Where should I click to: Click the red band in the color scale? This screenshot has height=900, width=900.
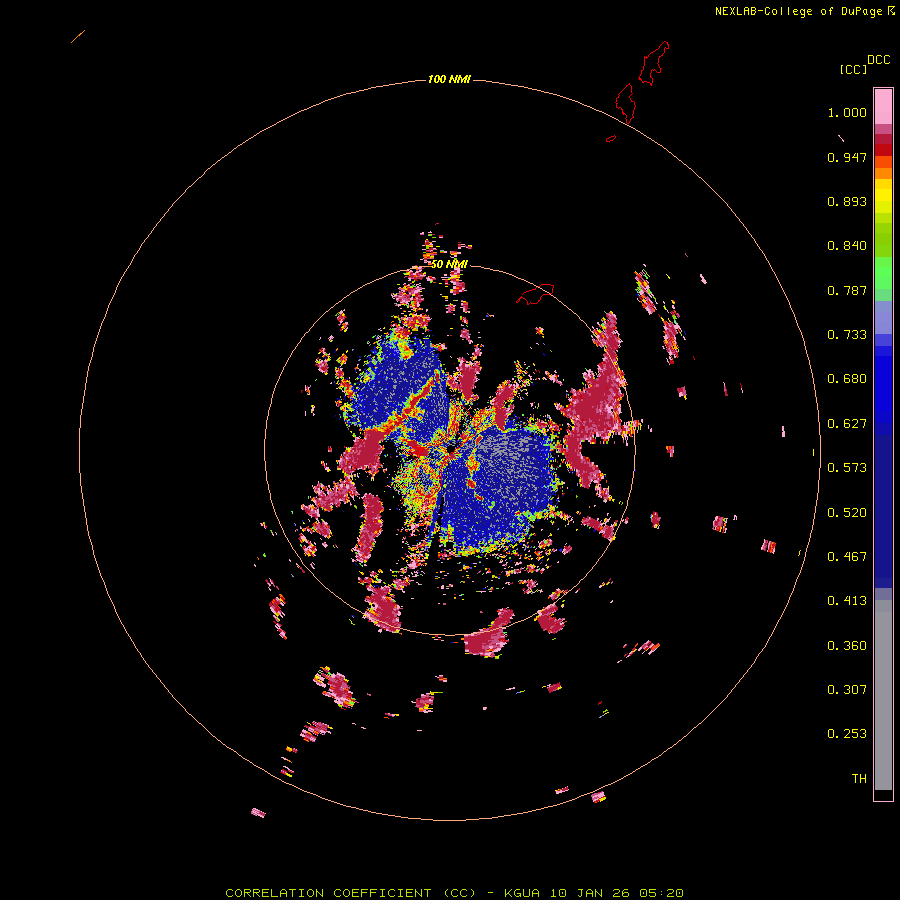point(883,149)
